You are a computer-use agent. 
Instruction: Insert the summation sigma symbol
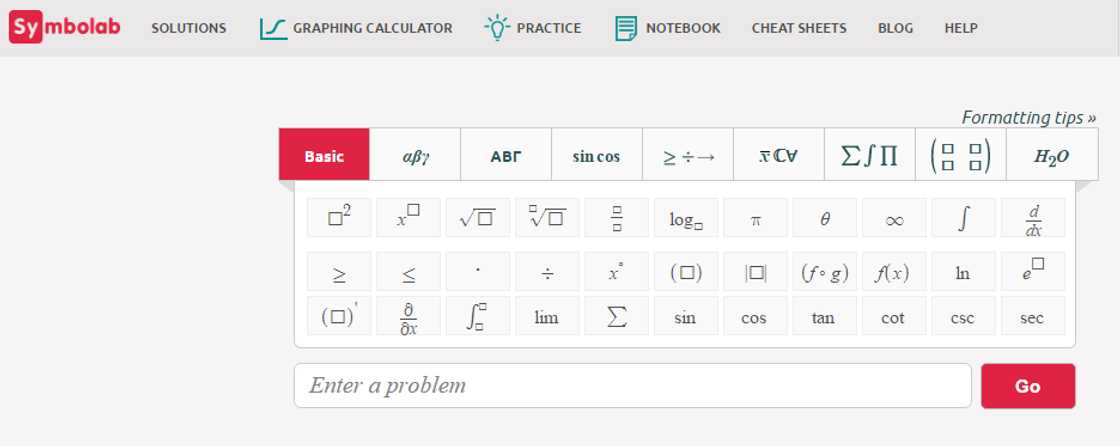coord(616,317)
